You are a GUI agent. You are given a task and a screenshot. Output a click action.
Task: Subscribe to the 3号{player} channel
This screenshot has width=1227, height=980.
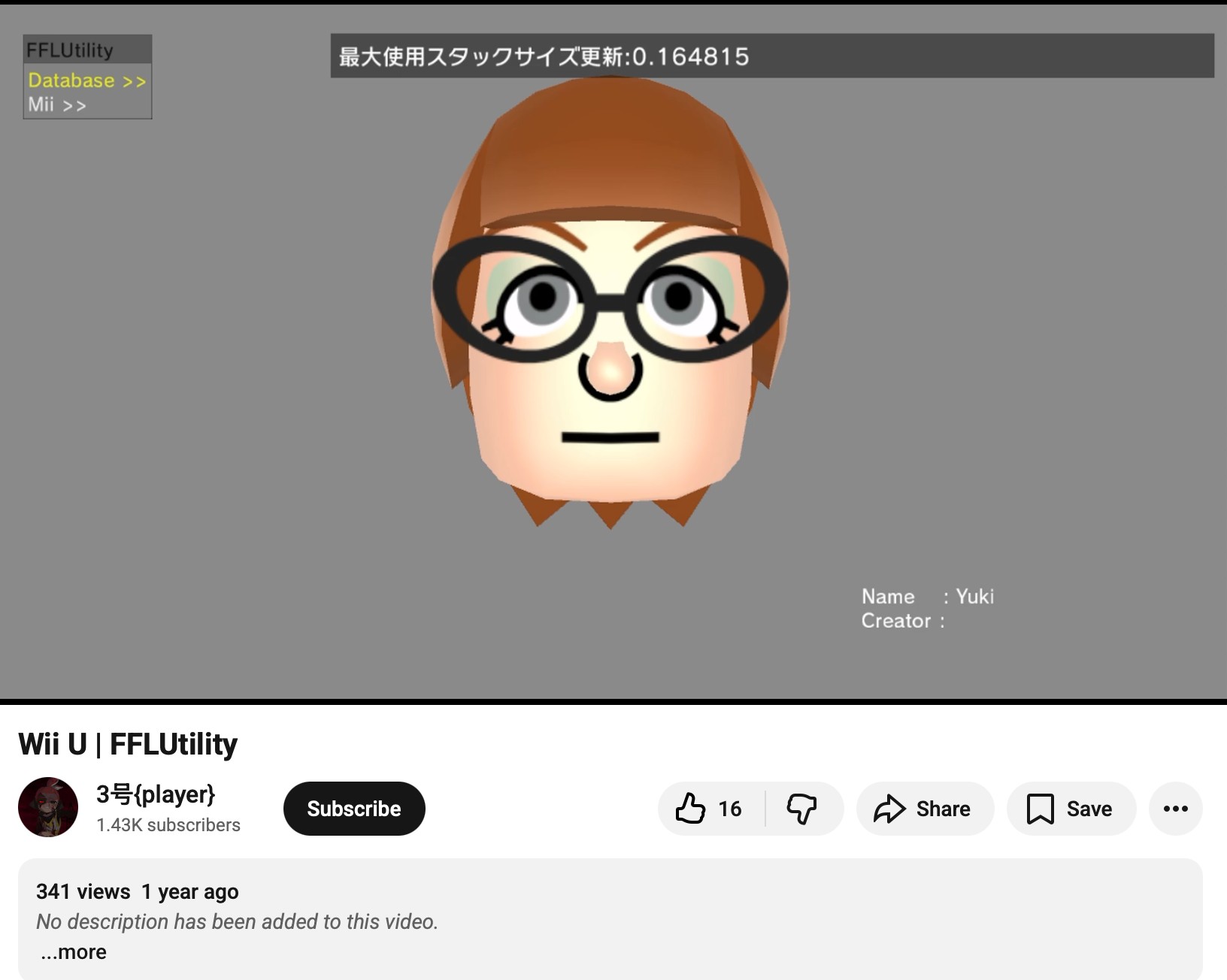coord(354,809)
